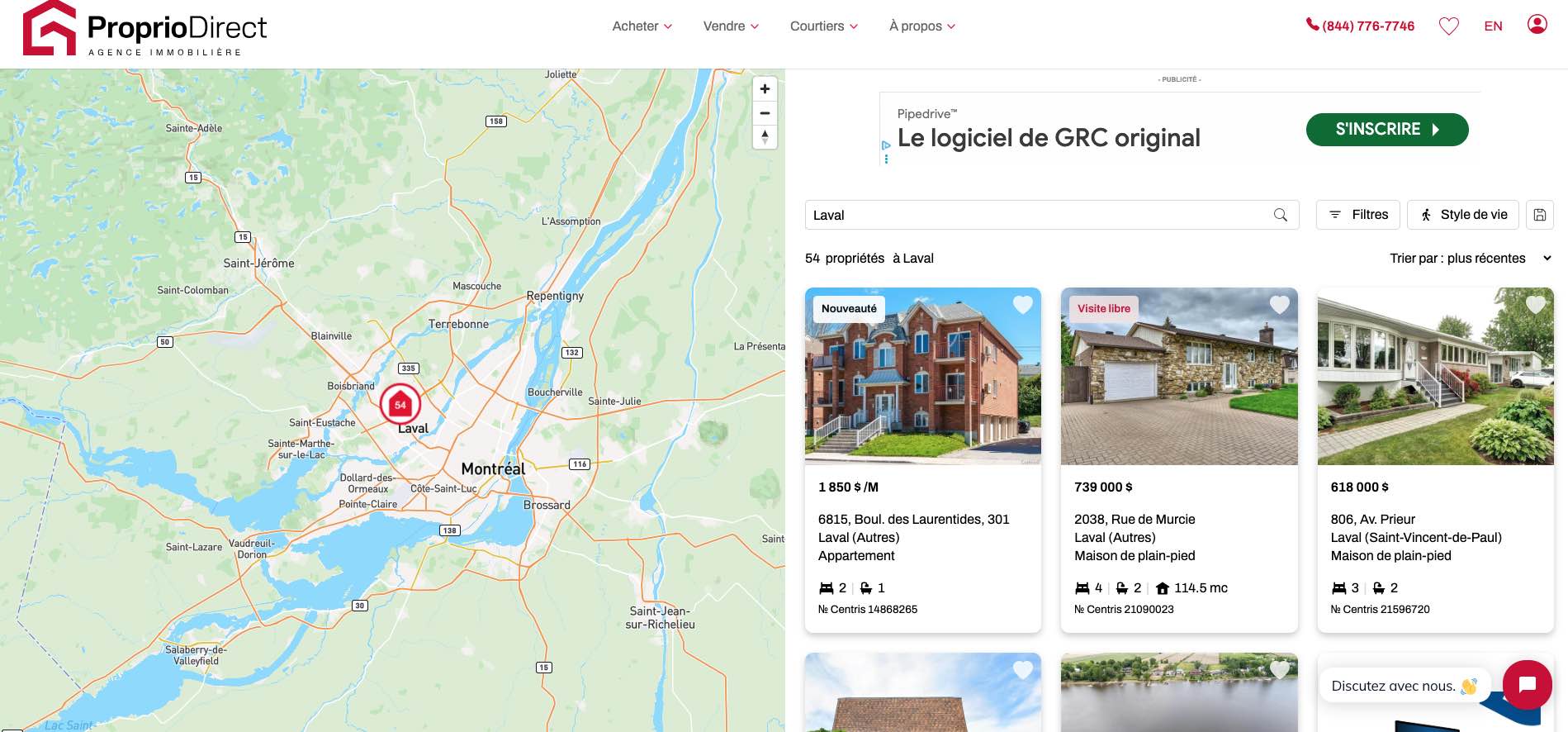Zoom in on the map
The image size is (1568, 732).
[765, 89]
